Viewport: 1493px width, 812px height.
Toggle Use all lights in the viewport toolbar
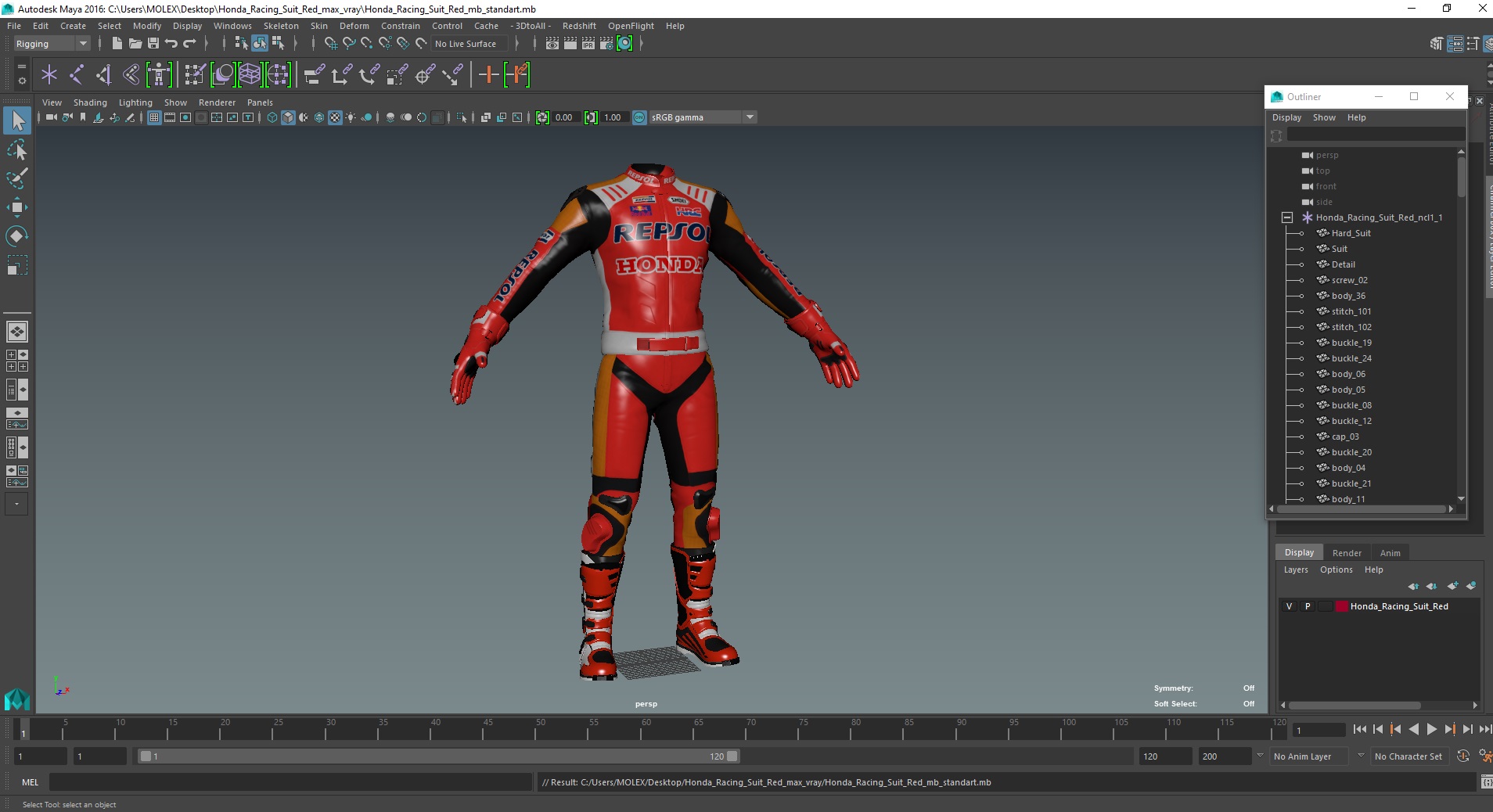pos(351,117)
